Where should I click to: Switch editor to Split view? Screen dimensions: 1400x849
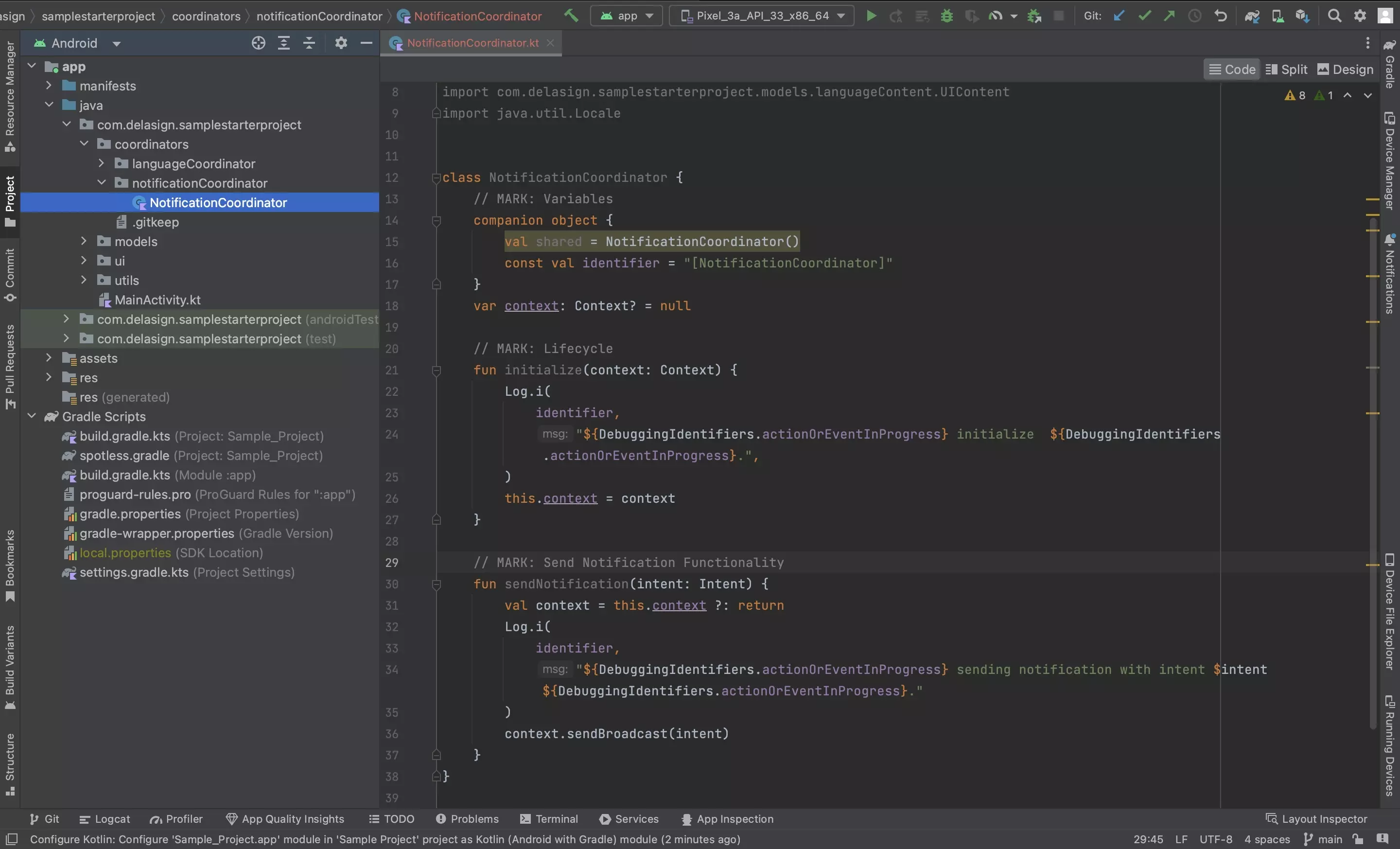click(1287, 70)
